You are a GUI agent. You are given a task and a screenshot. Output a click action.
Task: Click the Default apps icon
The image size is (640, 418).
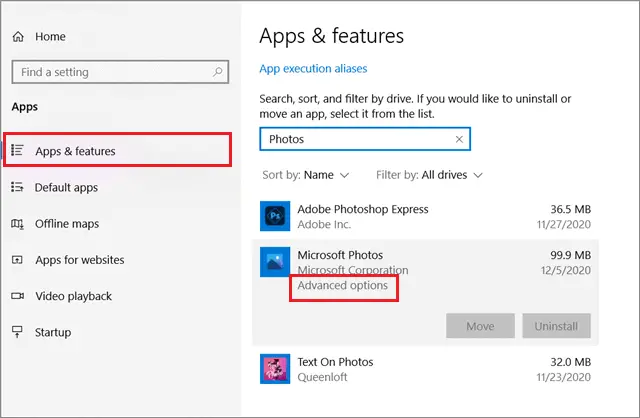point(17,187)
